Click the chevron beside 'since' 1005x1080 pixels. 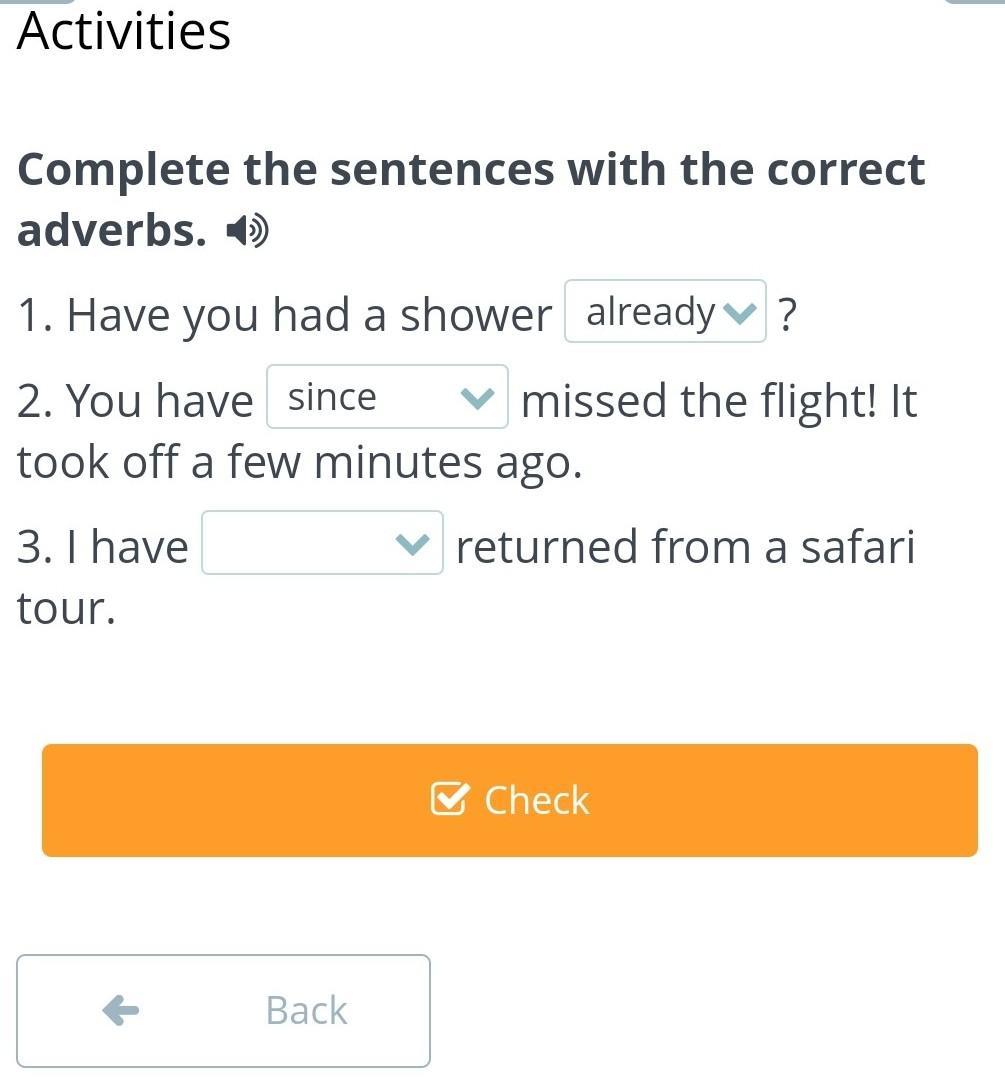[x=477, y=397]
